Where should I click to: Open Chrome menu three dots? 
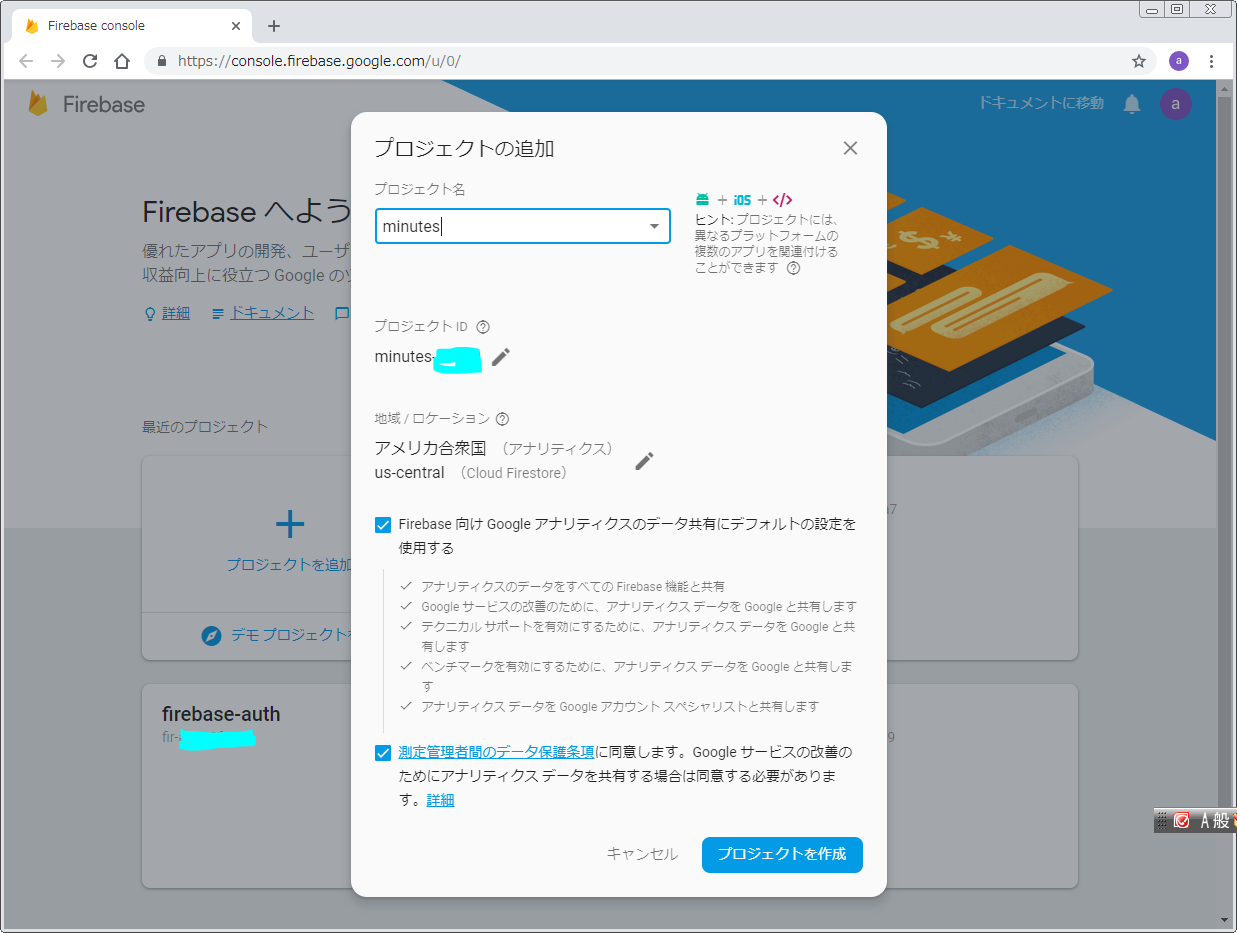pyautogui.click(x=1211, y=61)
